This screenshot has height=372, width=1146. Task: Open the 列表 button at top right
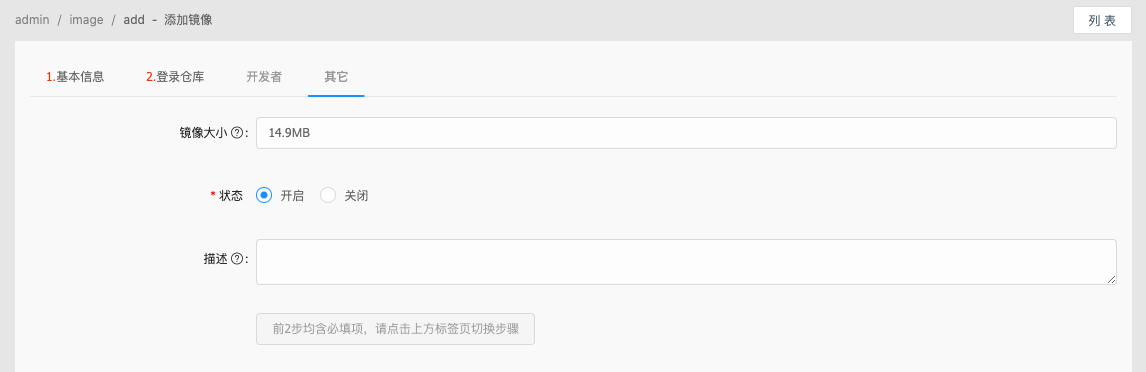[1102, 20]
